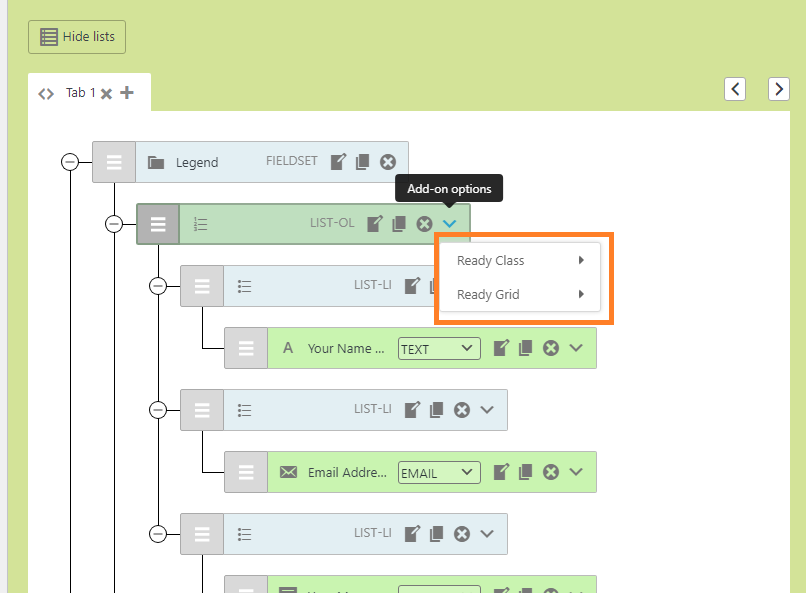Image resolution: width=806 pixels, height=593 pixels.
Task: Open the Ready Class submenu
Action: (x=520, y=261)
